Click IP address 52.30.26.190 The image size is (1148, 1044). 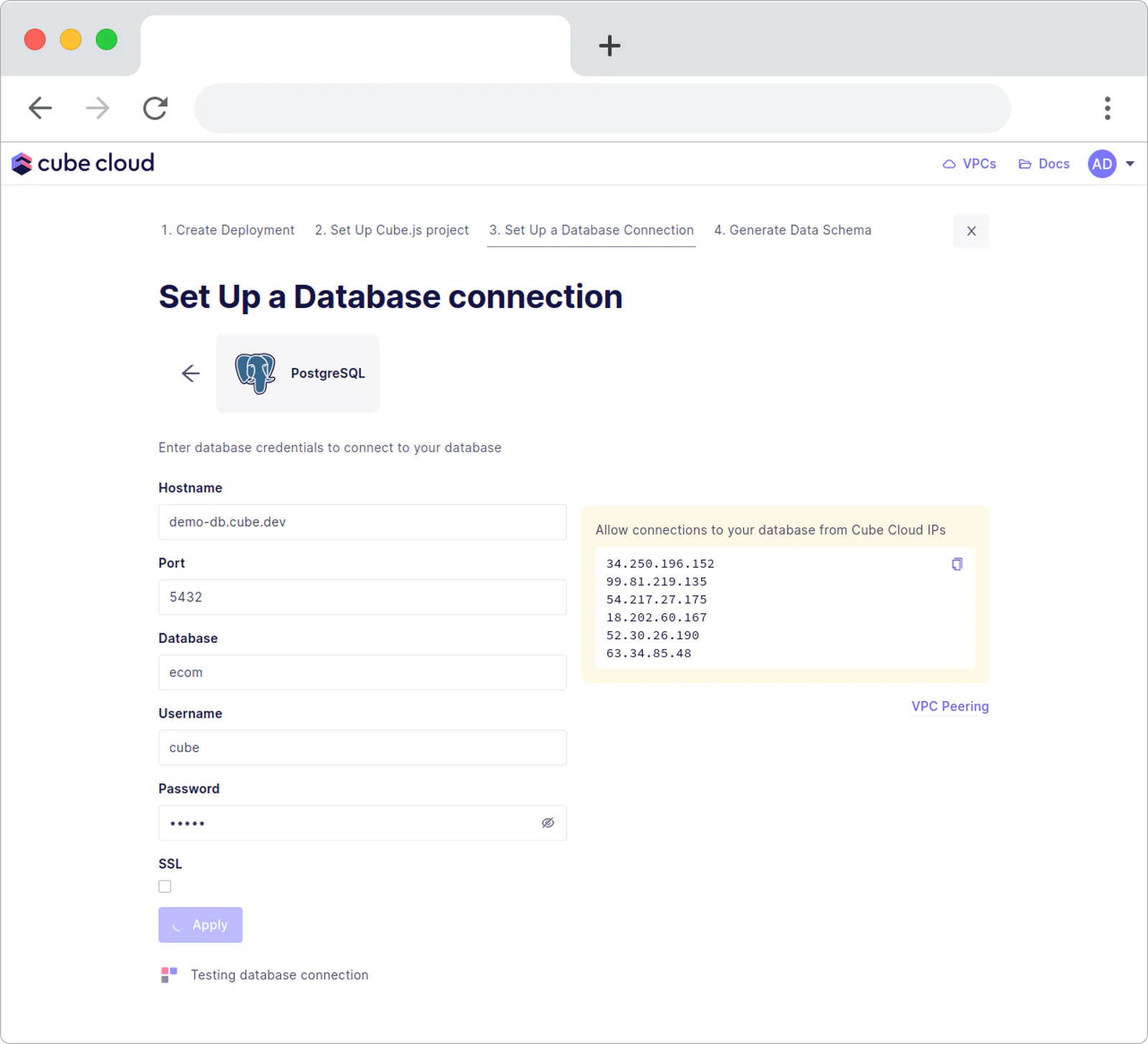652,636
